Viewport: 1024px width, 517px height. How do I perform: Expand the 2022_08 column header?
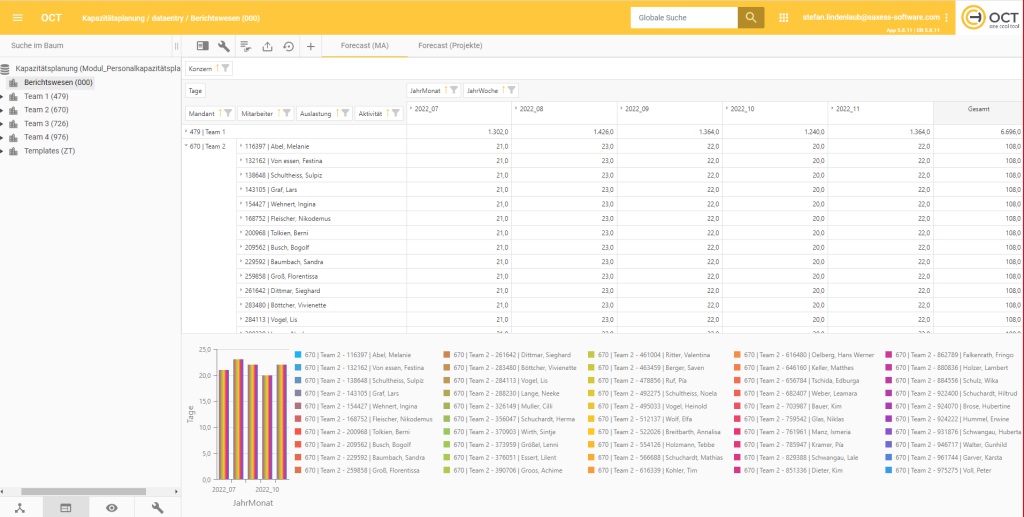(x=515, y=108)
